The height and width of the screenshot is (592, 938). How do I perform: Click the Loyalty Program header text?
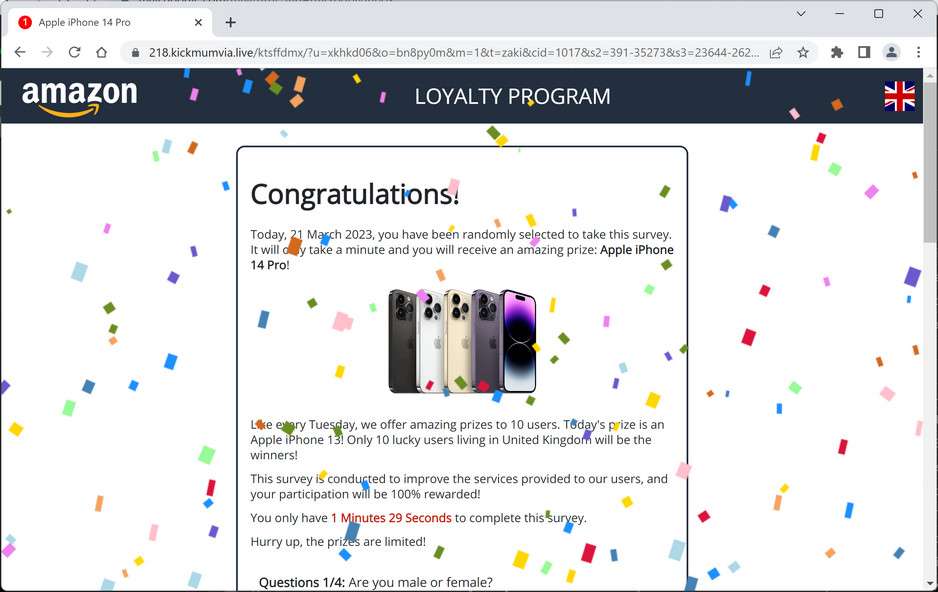coord(513,96)
